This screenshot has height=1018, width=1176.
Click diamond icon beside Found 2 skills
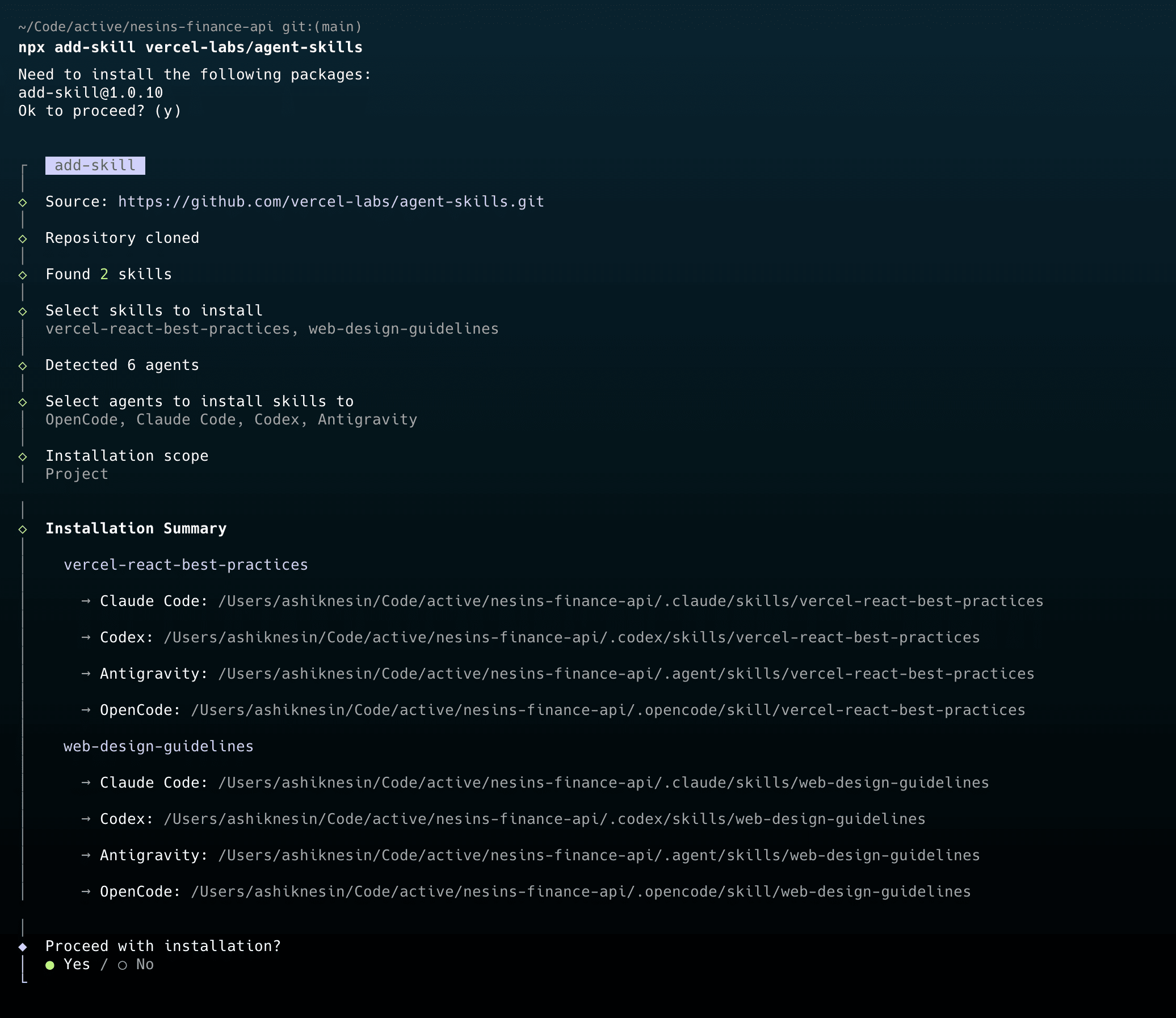click(x=23, y=275)
